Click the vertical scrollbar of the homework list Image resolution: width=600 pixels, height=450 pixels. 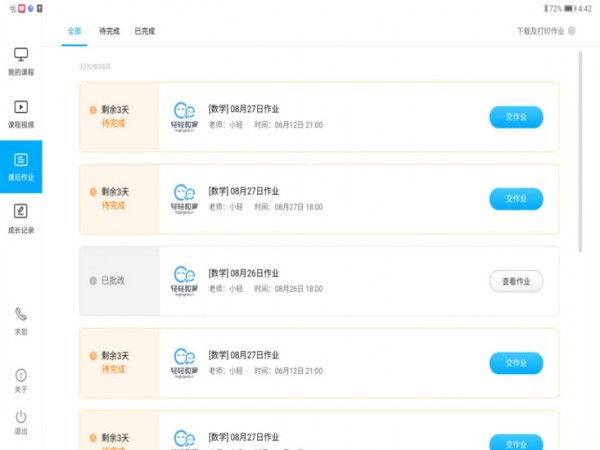coord(581,150)
